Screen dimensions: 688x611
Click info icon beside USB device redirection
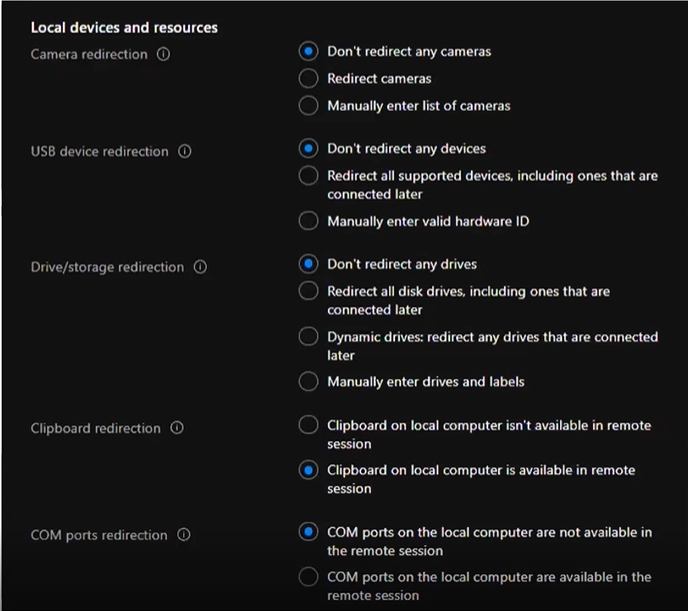185,152
